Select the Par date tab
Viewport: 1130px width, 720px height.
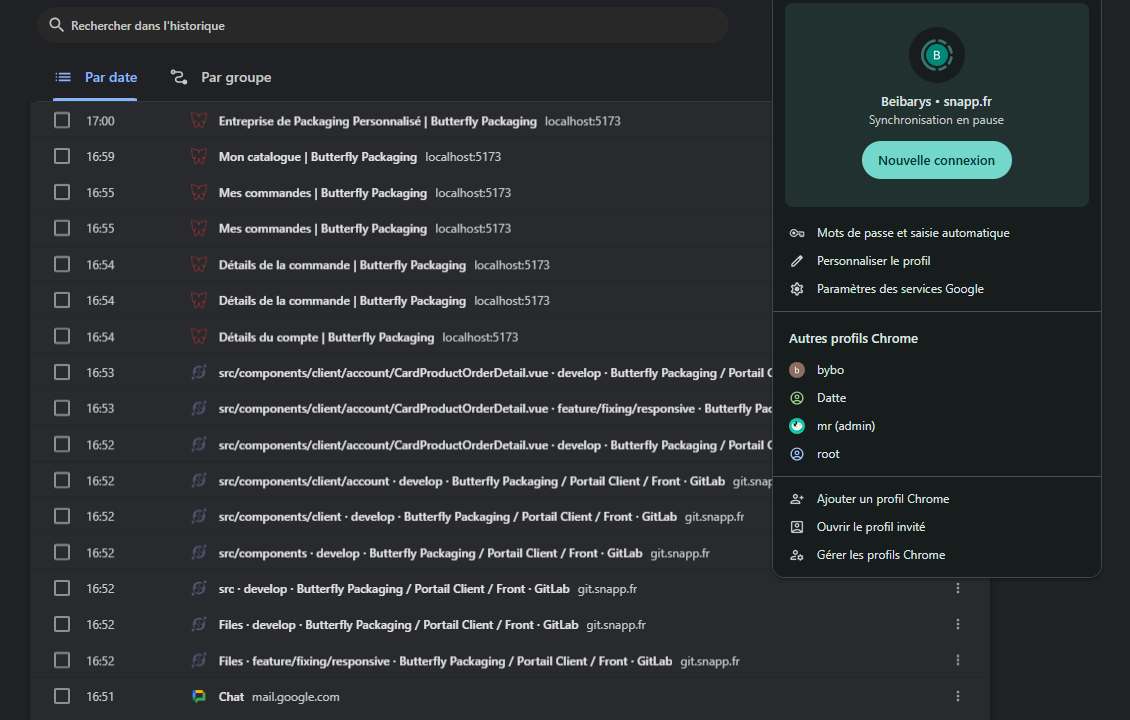pyautogui.click(x=96, y=77)
